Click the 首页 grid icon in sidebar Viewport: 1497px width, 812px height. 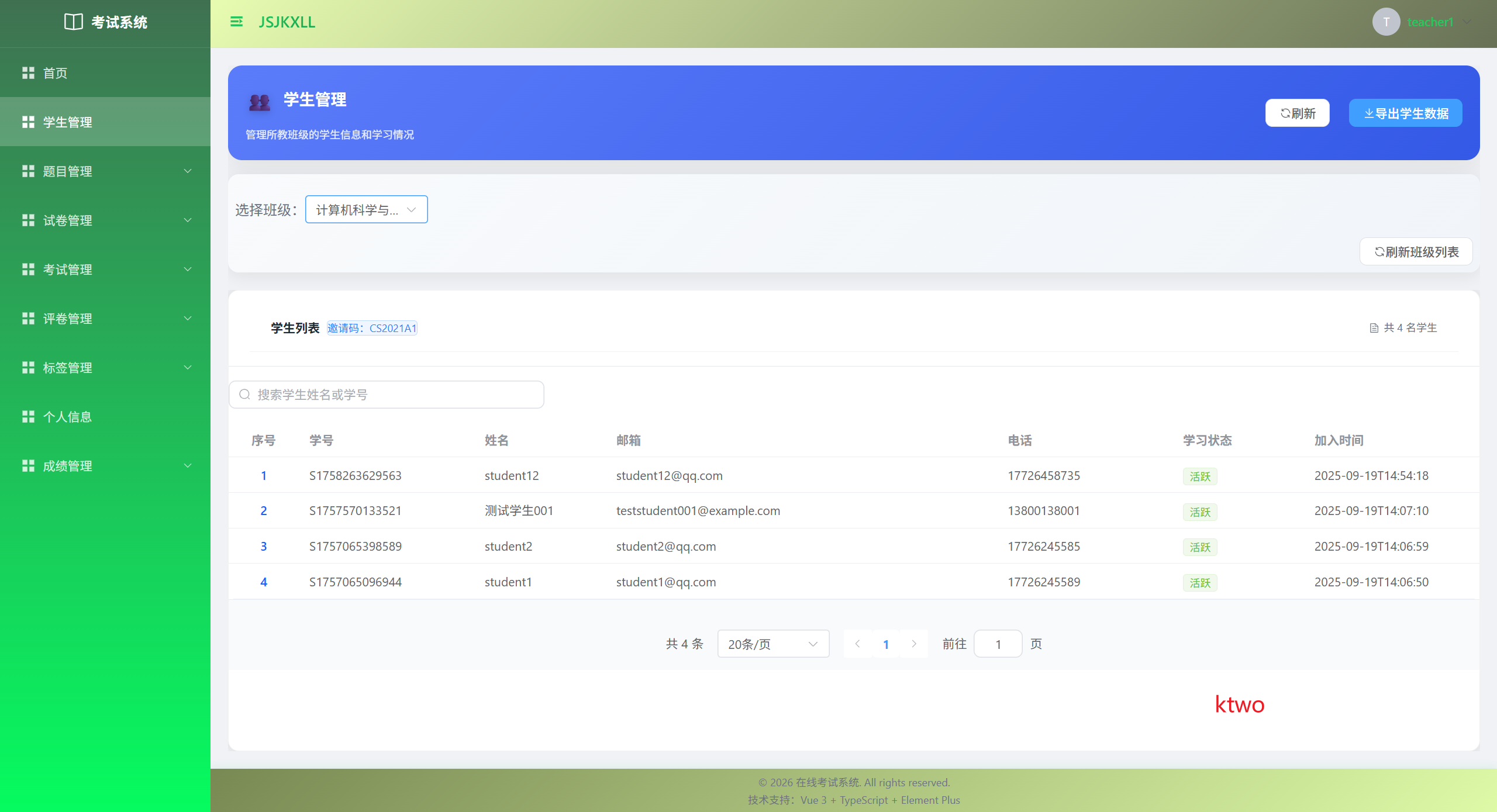pos(28,73)
